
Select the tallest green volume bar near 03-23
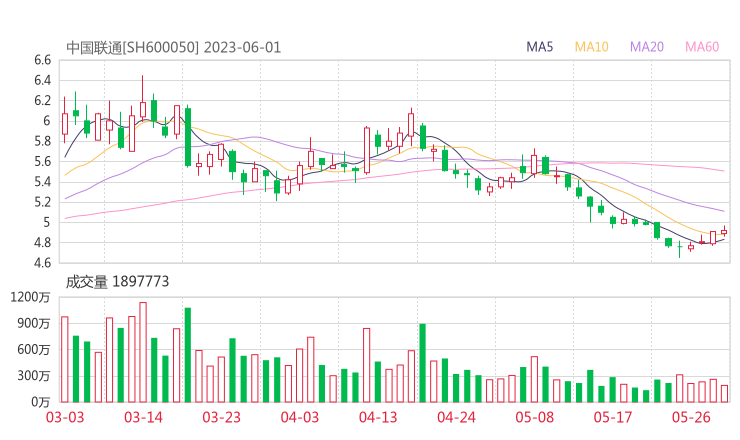188,355
